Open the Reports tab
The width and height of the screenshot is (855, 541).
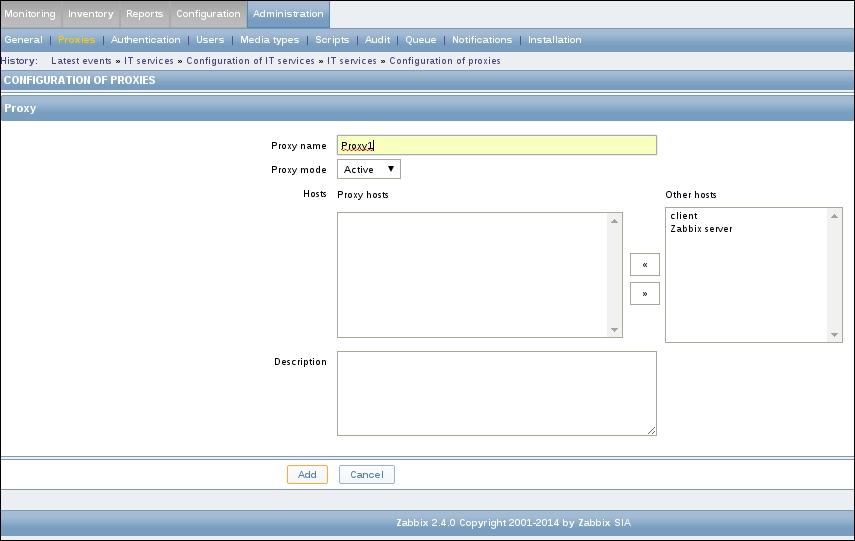[x=144, y=14]
